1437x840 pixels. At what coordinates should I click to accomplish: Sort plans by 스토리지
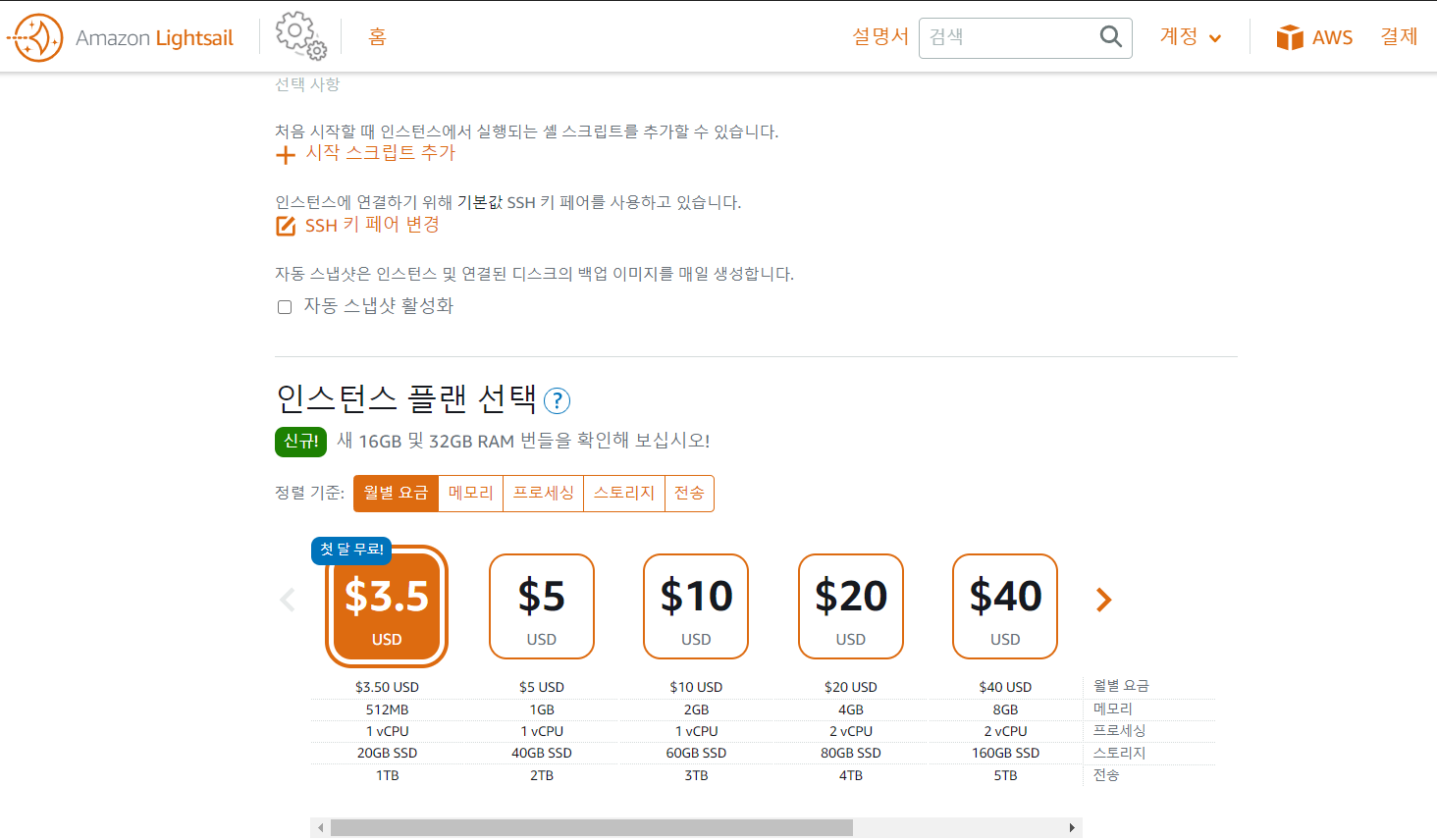pyautogui.click(x=624, y=494)
